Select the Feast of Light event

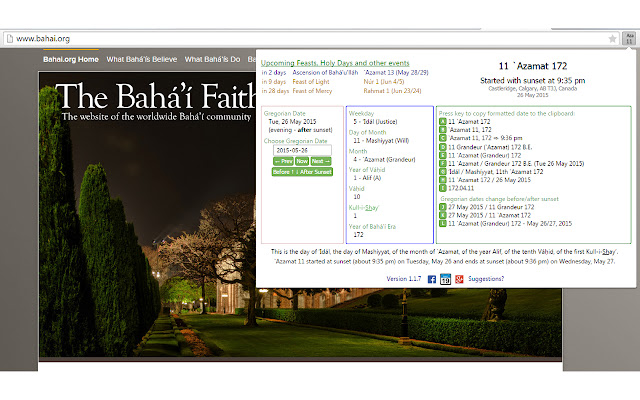point(311,82)
